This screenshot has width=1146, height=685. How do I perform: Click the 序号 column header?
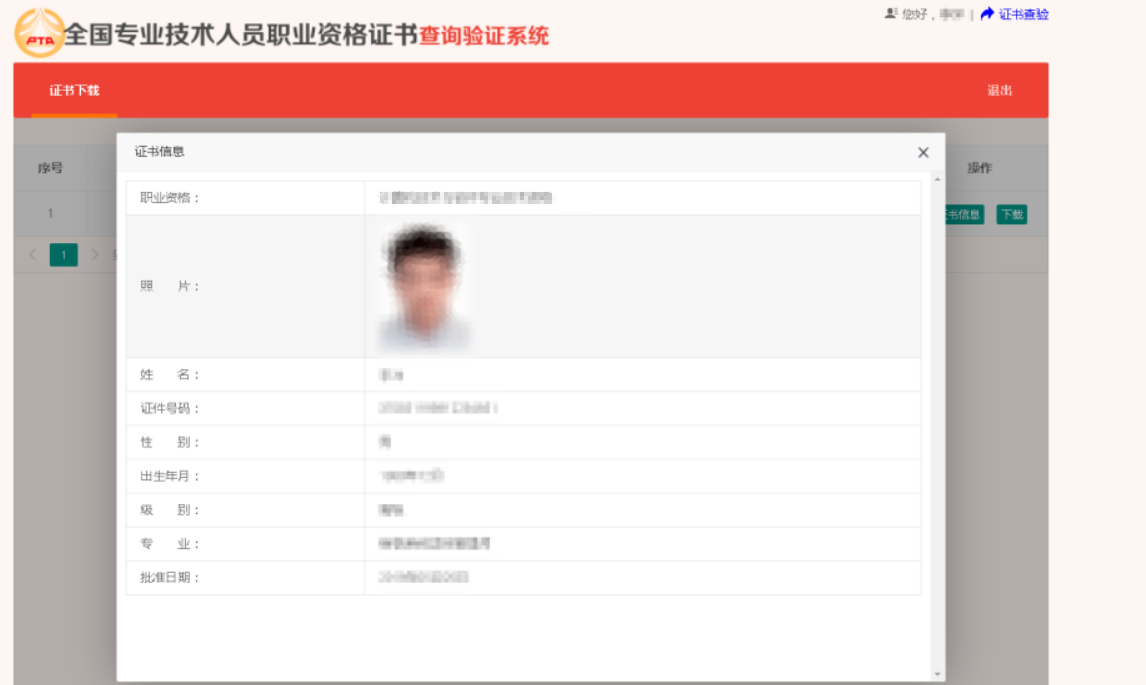tap(50, 168)
